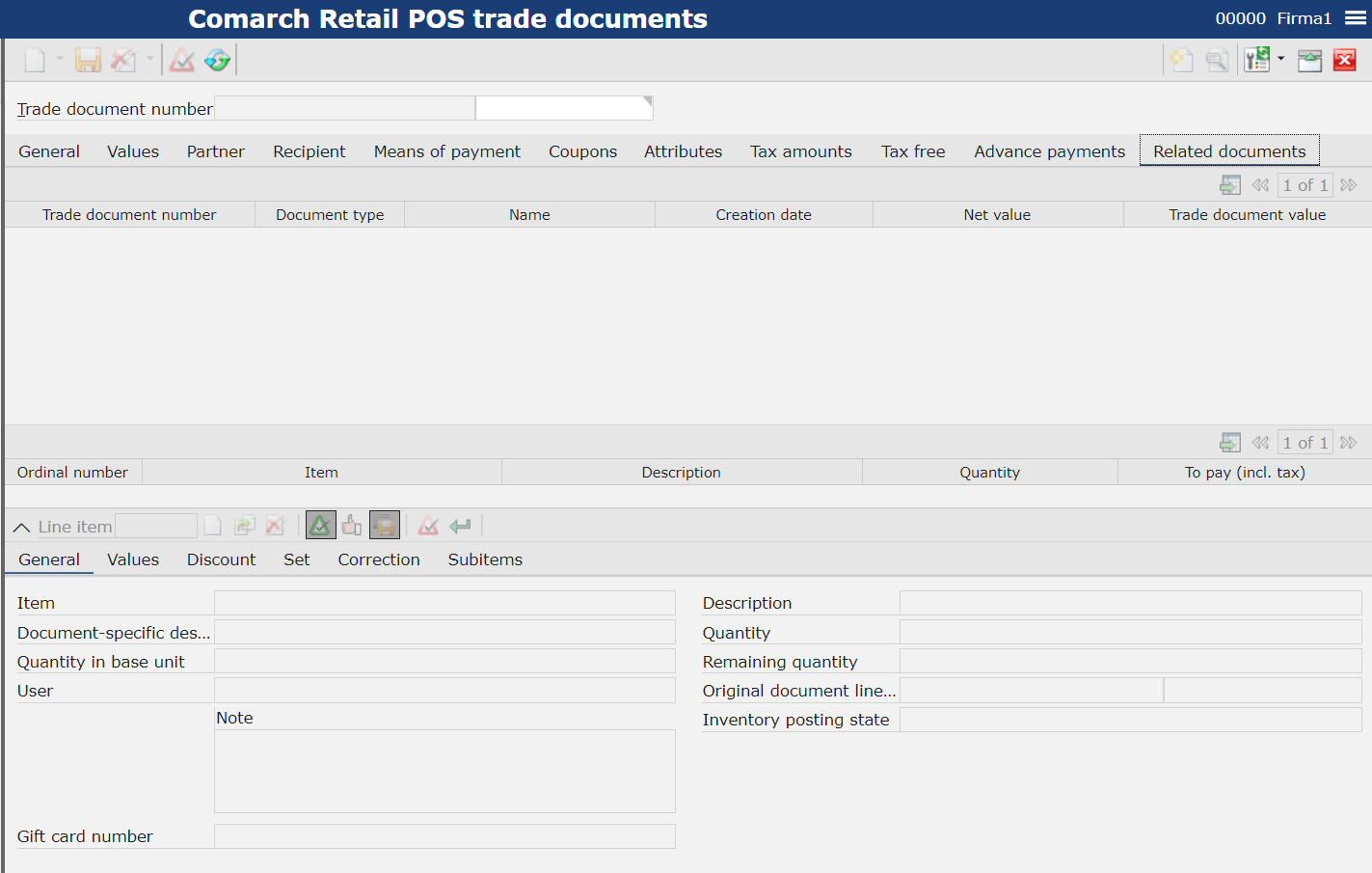The image size is (1372, 873).
Task: Open the dropdown arrow next to wrench icon
Action: 1281,59
